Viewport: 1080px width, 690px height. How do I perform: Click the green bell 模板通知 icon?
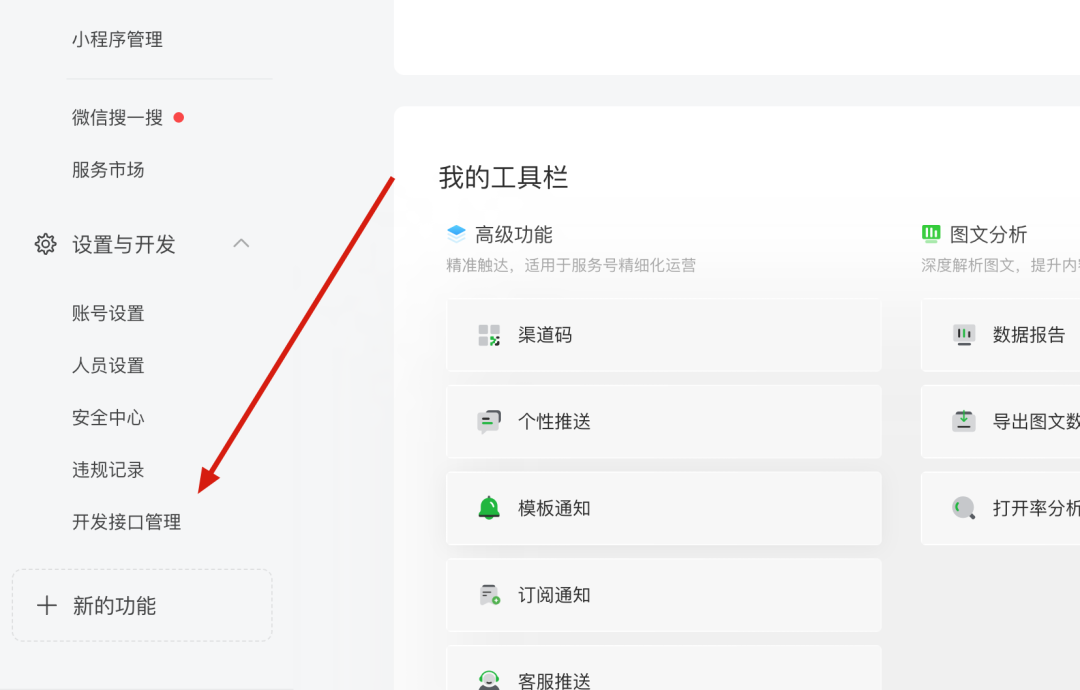click(x=488, y=508)
